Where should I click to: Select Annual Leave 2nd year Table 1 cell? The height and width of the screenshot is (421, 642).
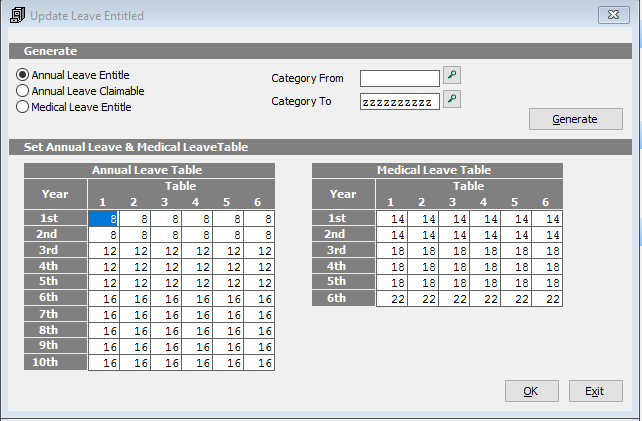coord(104,235)
